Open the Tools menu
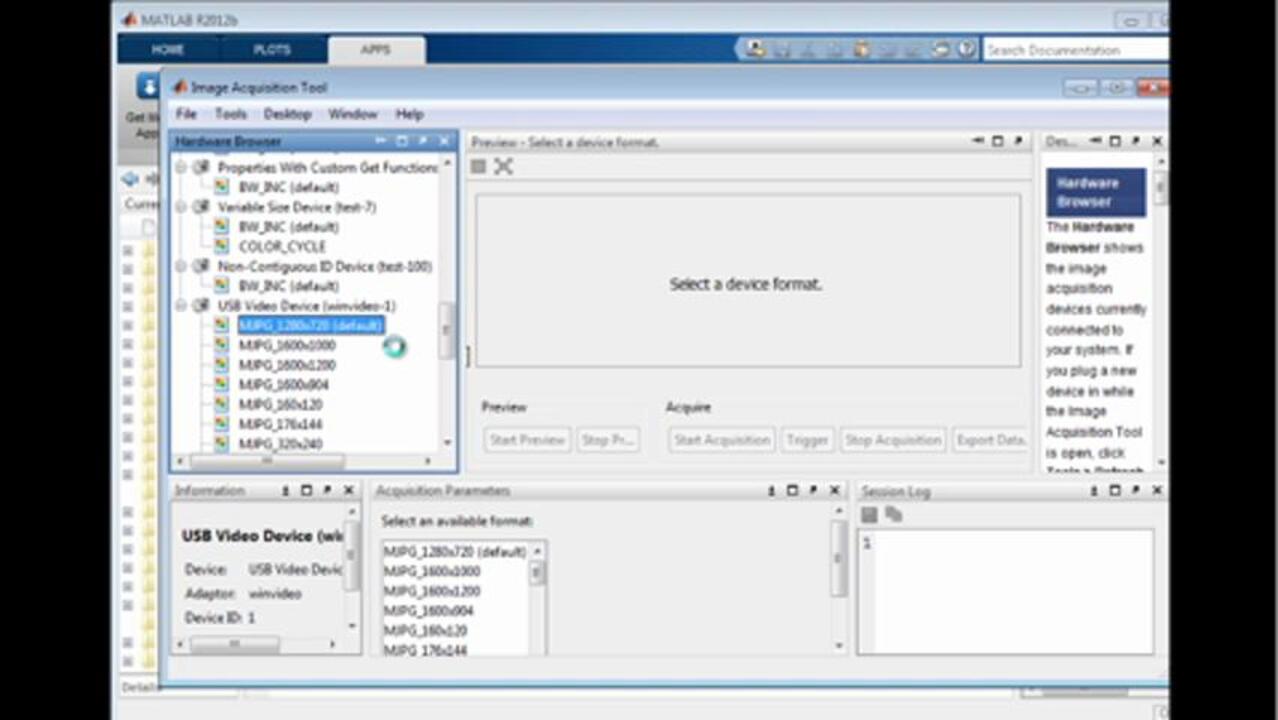 [x=230, y=114]
